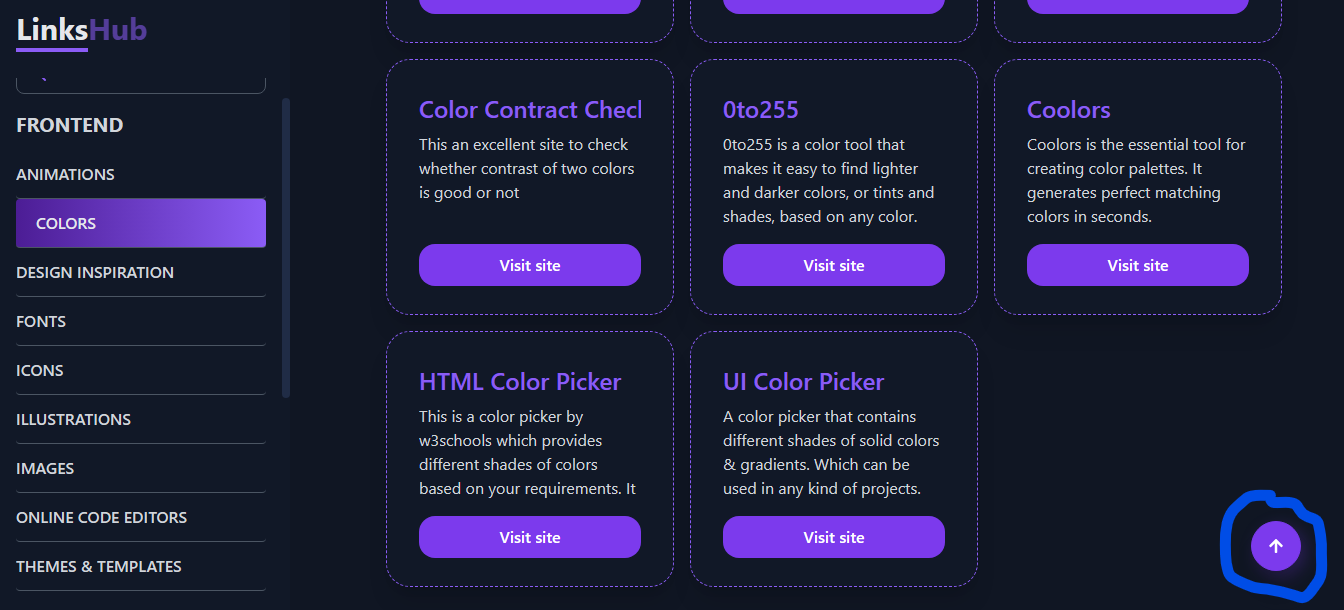
Task: Visit the HTML Color Picker site
Action: tap(529, 537)
